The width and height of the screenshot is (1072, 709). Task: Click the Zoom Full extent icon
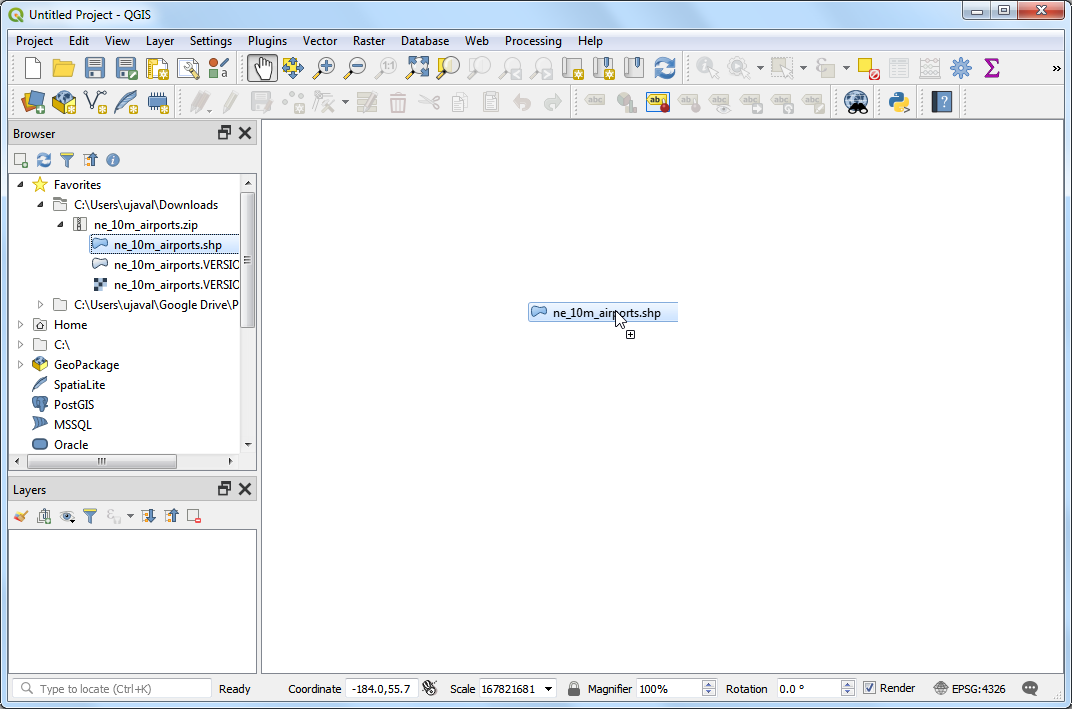pyautogui.click(x=417, y=68)
